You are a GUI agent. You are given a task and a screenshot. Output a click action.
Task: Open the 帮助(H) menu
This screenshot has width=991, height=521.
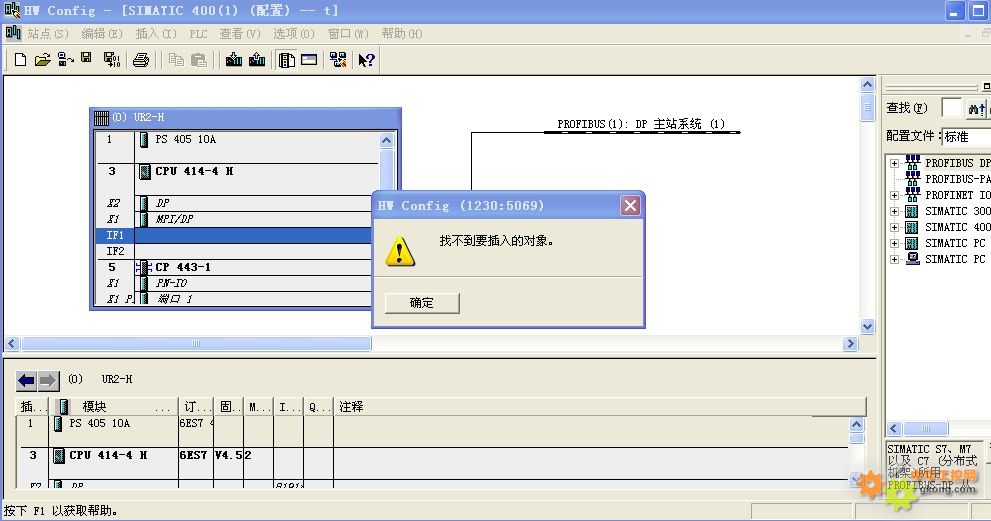click(402, 34)
